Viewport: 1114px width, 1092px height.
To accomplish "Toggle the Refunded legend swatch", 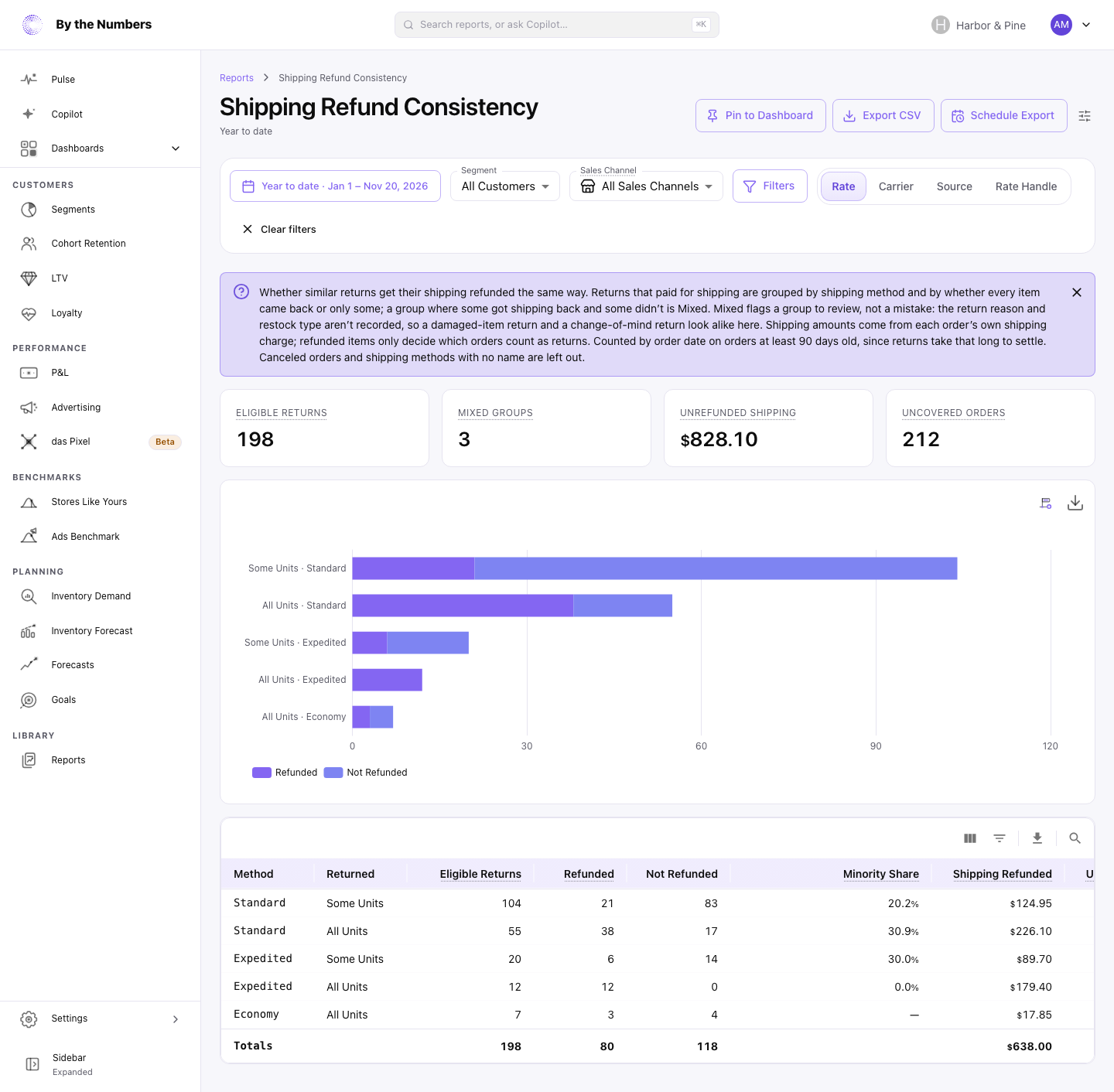I will 261,773.
